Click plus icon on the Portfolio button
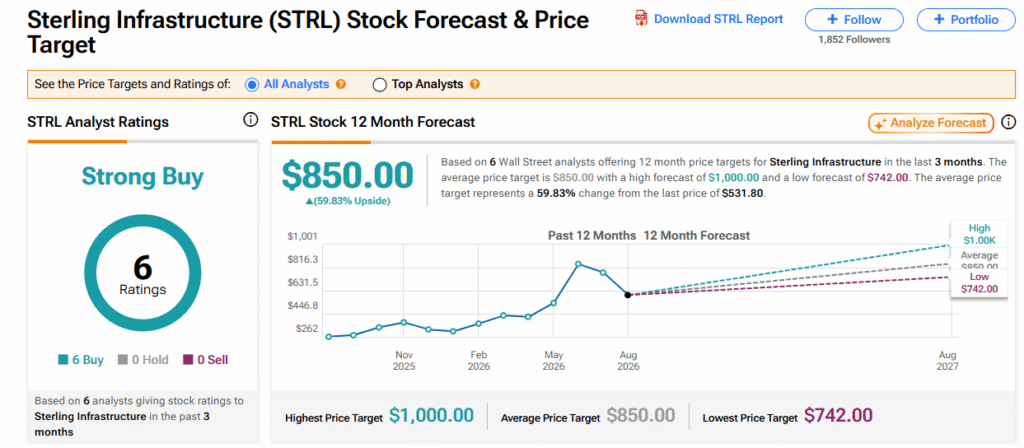The height and width of the screenshot is (448, 1024). [940, 20]
